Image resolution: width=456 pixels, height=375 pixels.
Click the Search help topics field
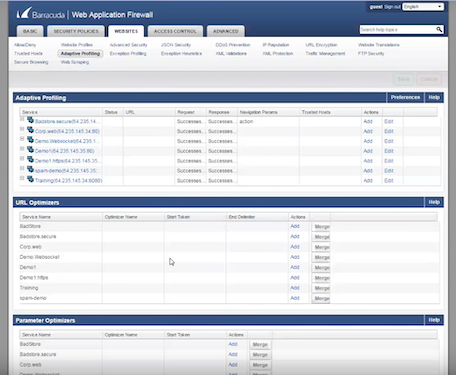[398, 30]
